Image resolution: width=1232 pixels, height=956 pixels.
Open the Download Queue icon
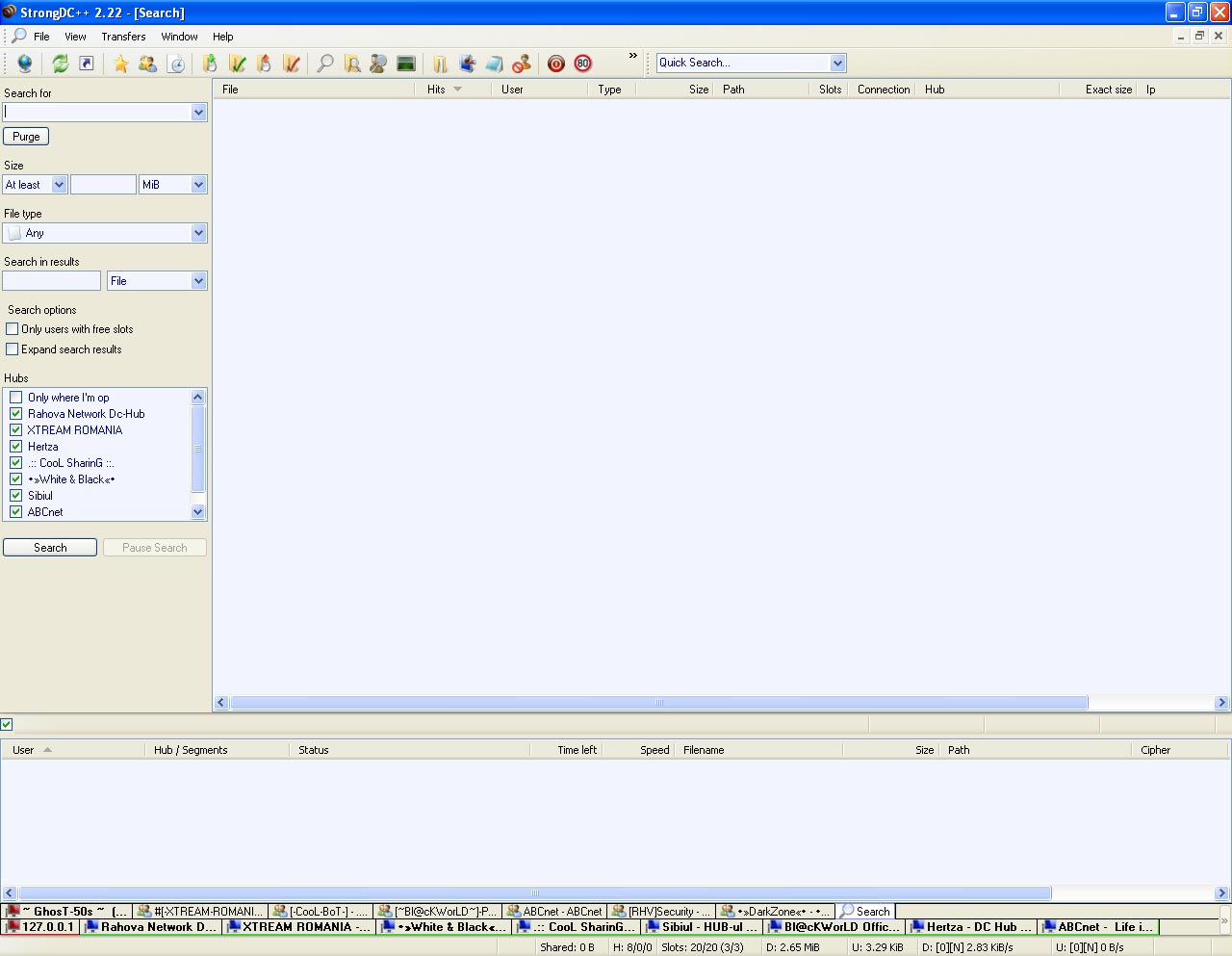pyautogui.click(x=210, y=64)
